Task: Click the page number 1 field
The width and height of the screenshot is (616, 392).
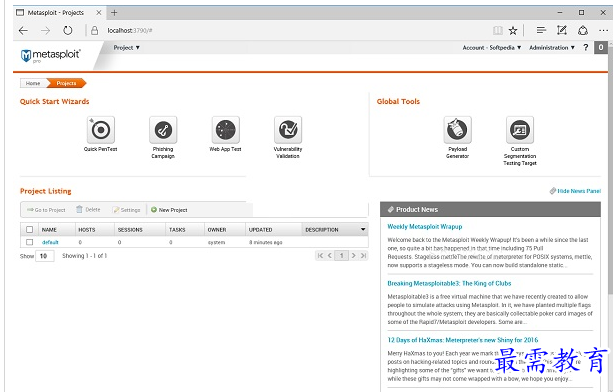Action: pos(342,256)
